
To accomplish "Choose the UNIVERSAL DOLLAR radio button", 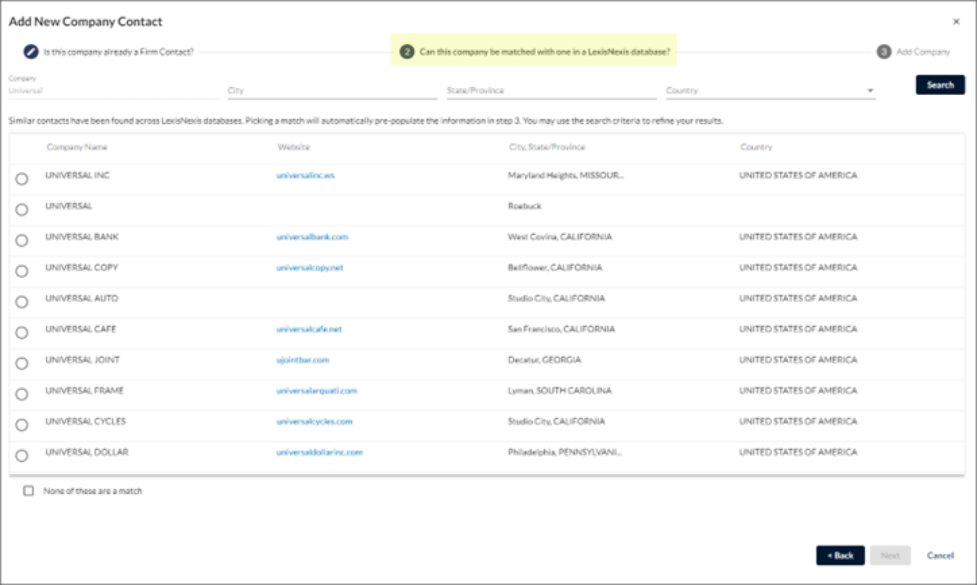I will [22, 456].
